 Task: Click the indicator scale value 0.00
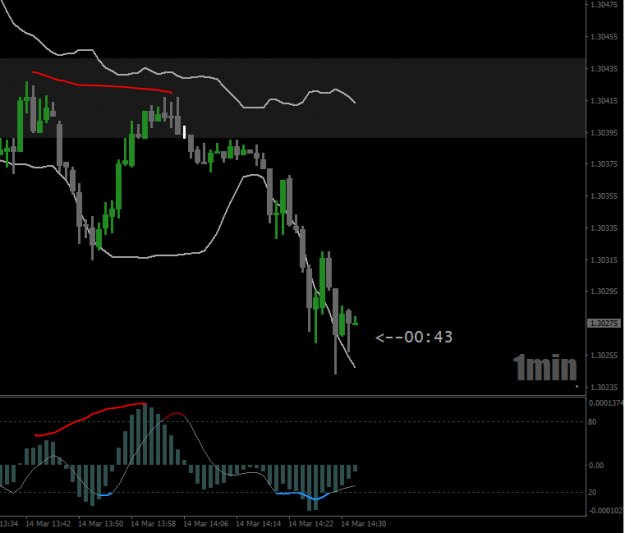[x=596, y=465]
